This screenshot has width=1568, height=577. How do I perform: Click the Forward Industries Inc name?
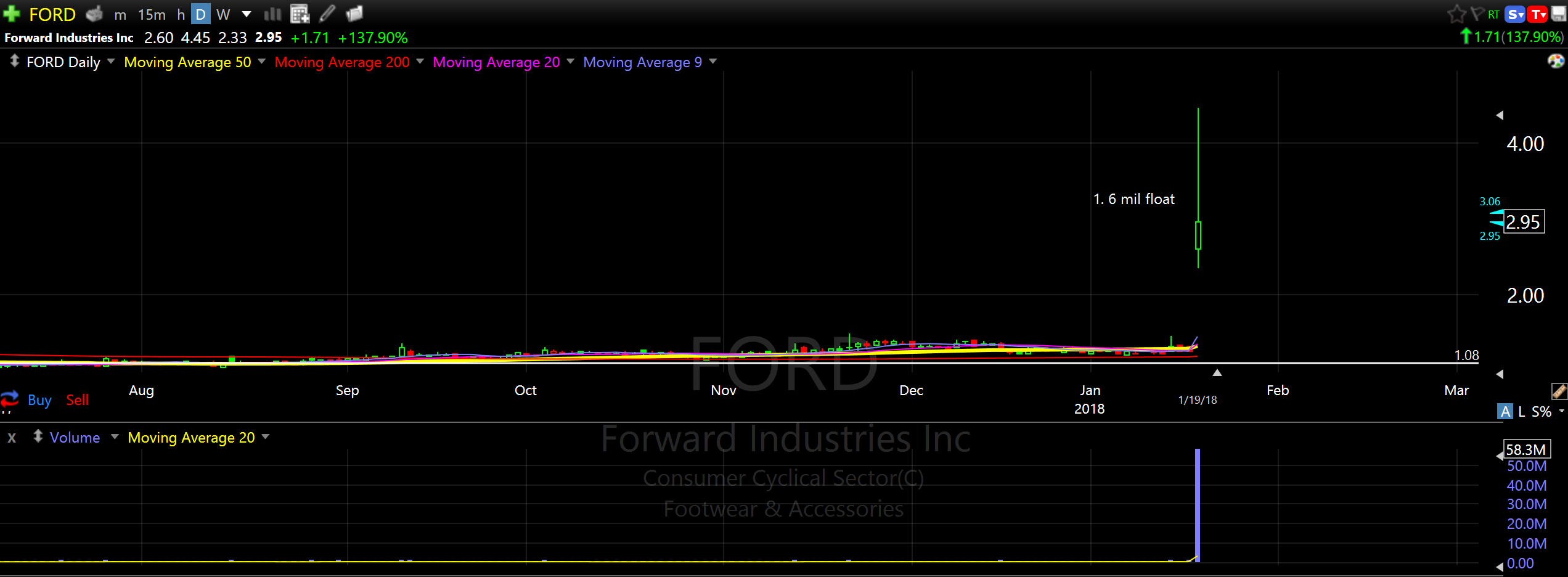click(x=69, y=38)
